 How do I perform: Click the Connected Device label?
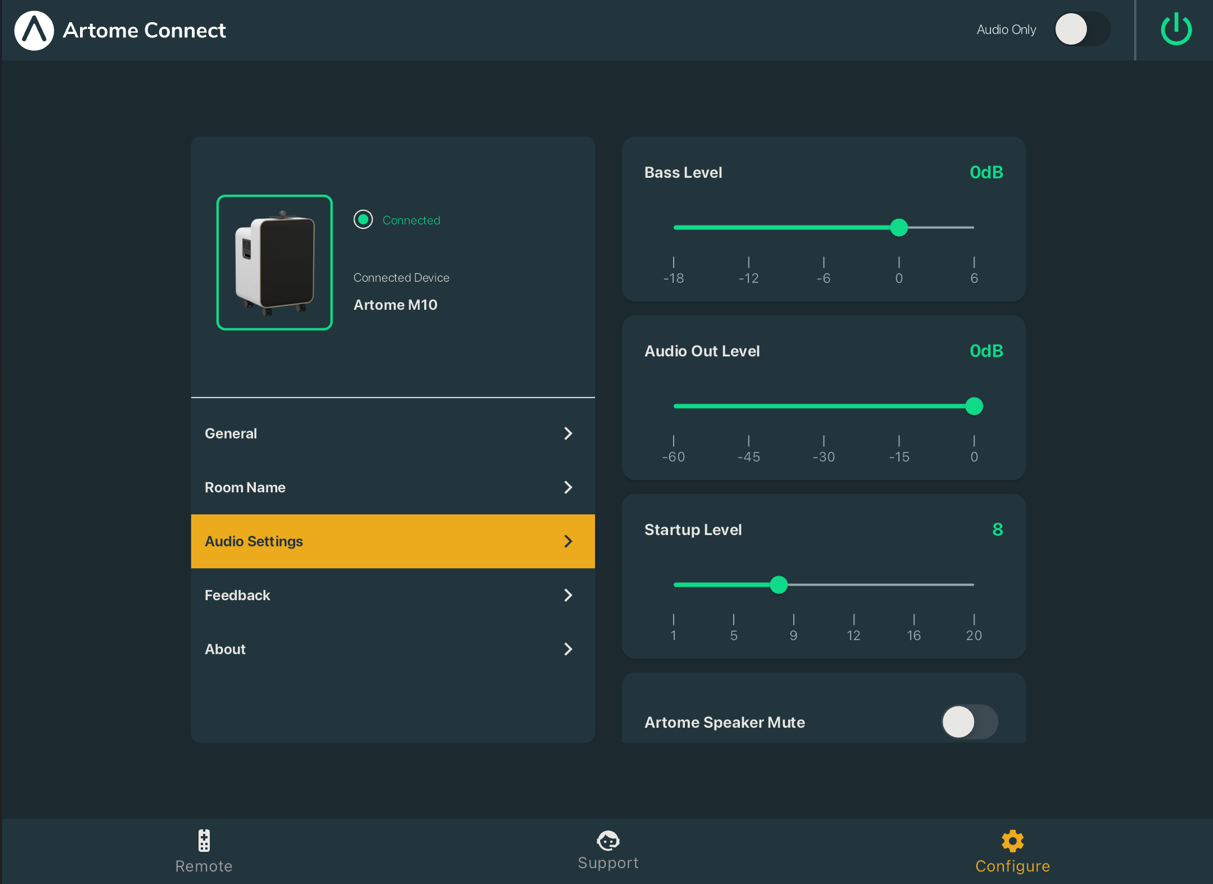401,277
